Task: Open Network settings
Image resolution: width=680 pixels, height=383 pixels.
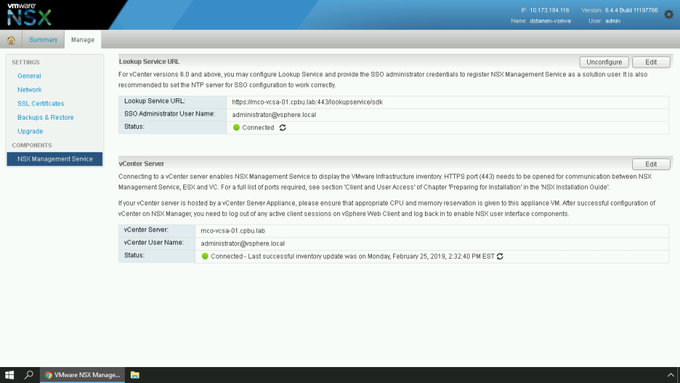Action: (29, 90)
